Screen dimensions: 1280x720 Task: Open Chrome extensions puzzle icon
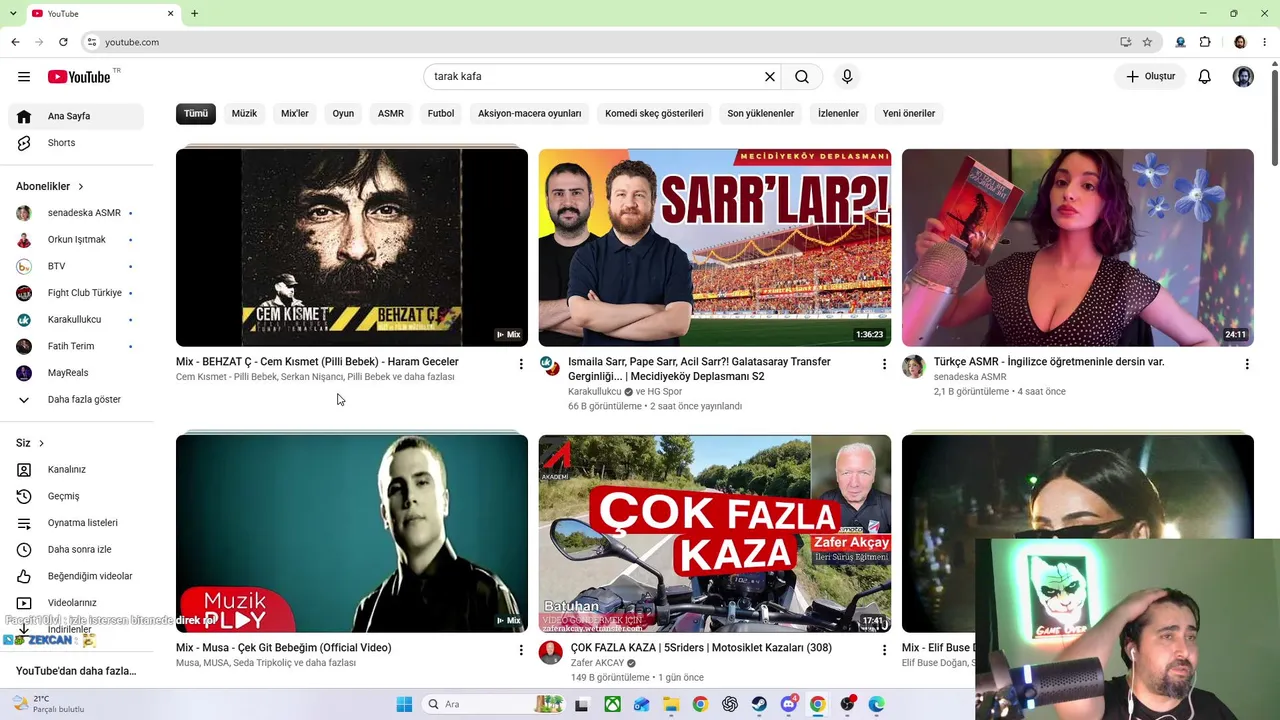1205,42
